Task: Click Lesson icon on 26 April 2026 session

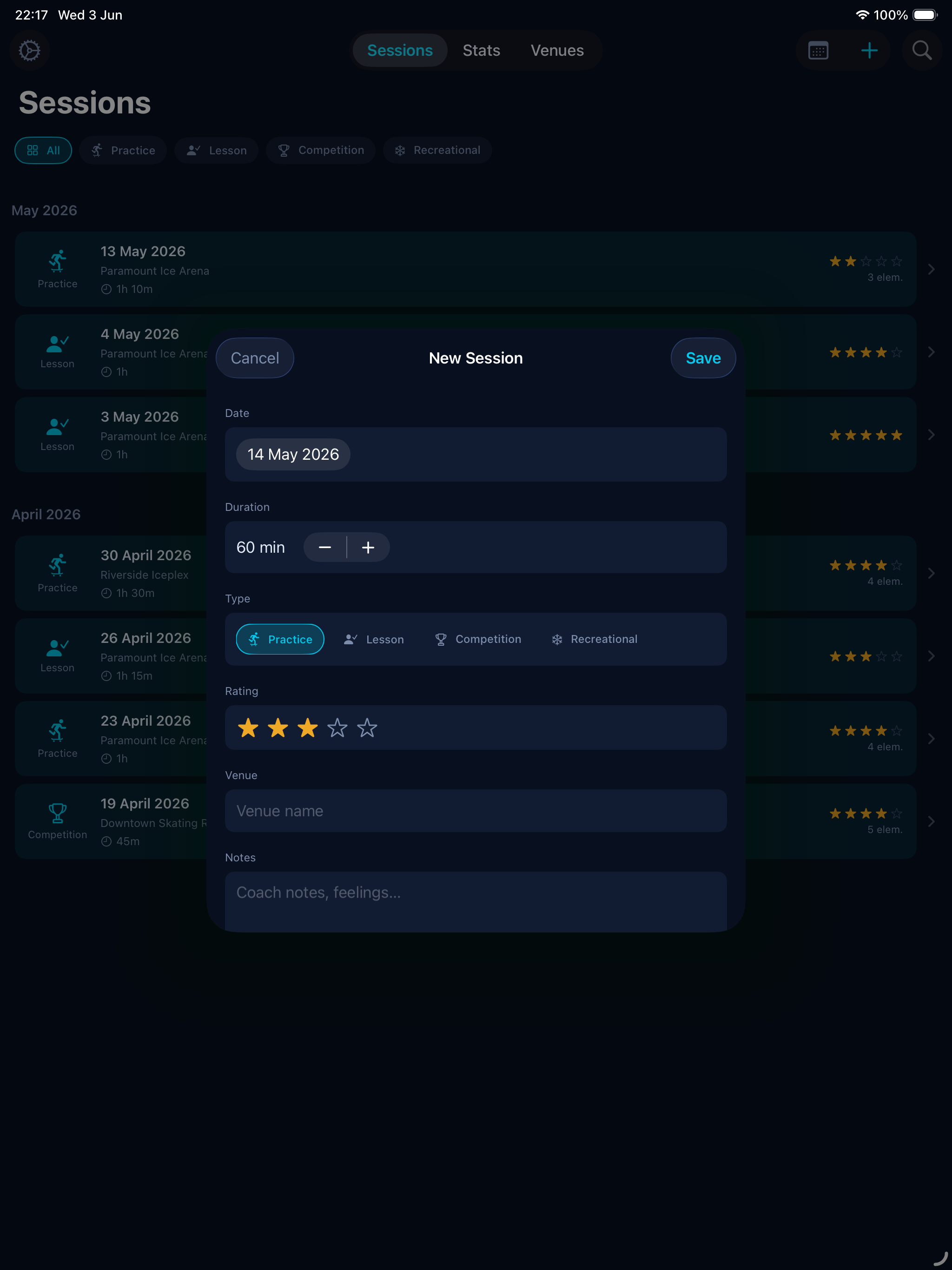Action: (58, 648)
